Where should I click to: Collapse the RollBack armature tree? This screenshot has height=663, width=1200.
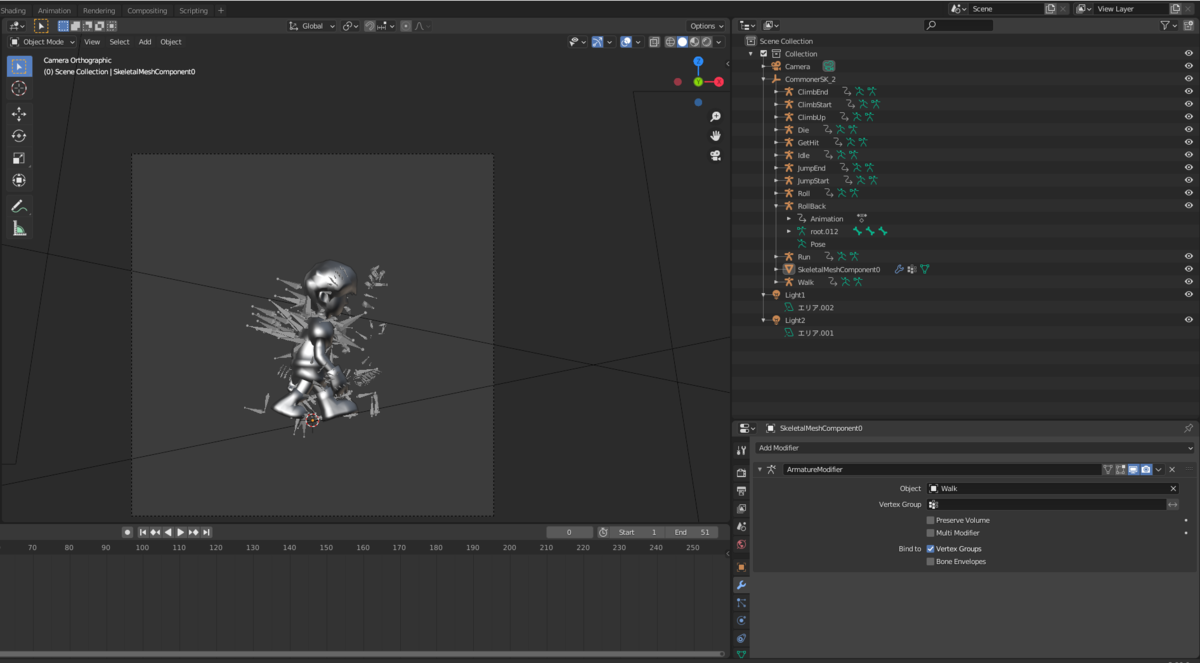pyautogui.click(x=776, y=206)
